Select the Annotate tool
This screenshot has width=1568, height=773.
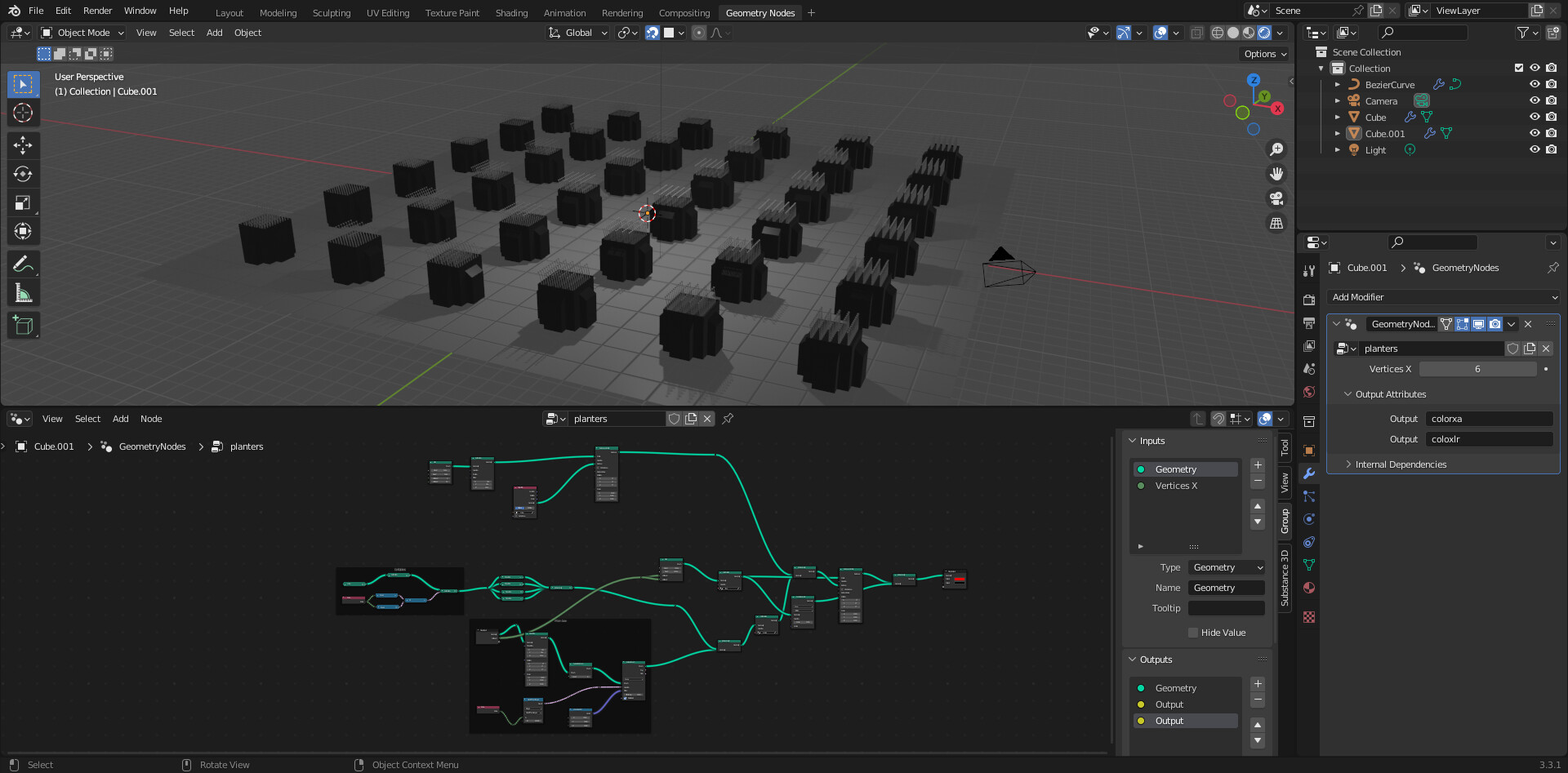[23, 264]
